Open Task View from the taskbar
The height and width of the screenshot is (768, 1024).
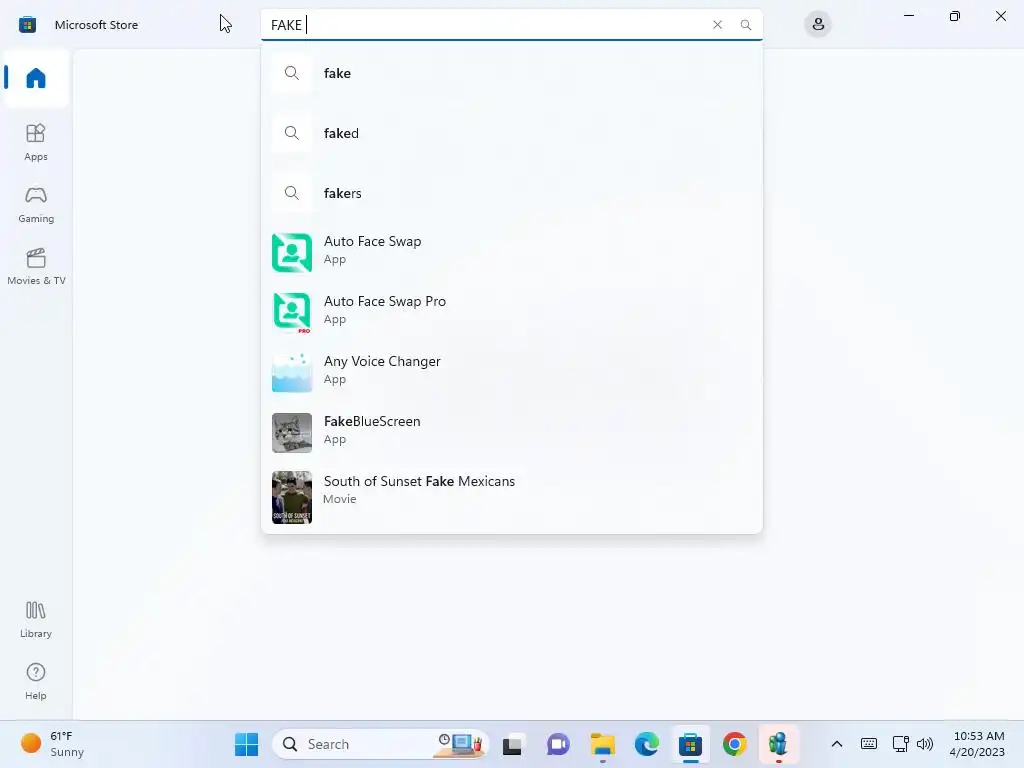pyautogui.click(x=512, y=744)
